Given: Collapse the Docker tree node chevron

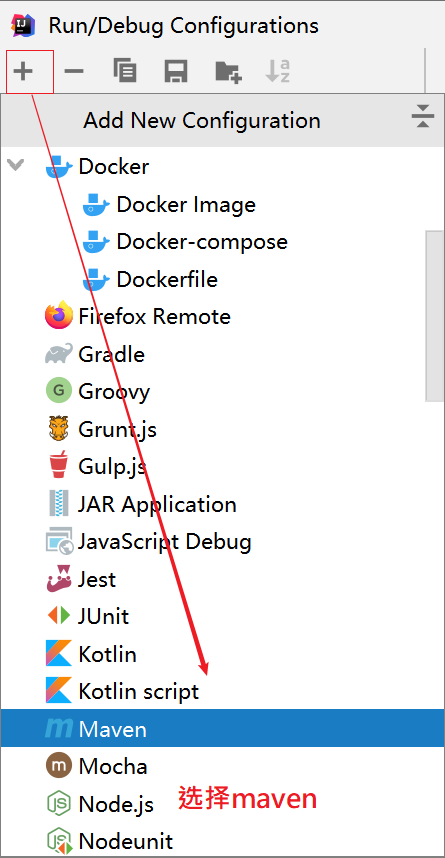Looking at the screenshot, I should 16,164.
